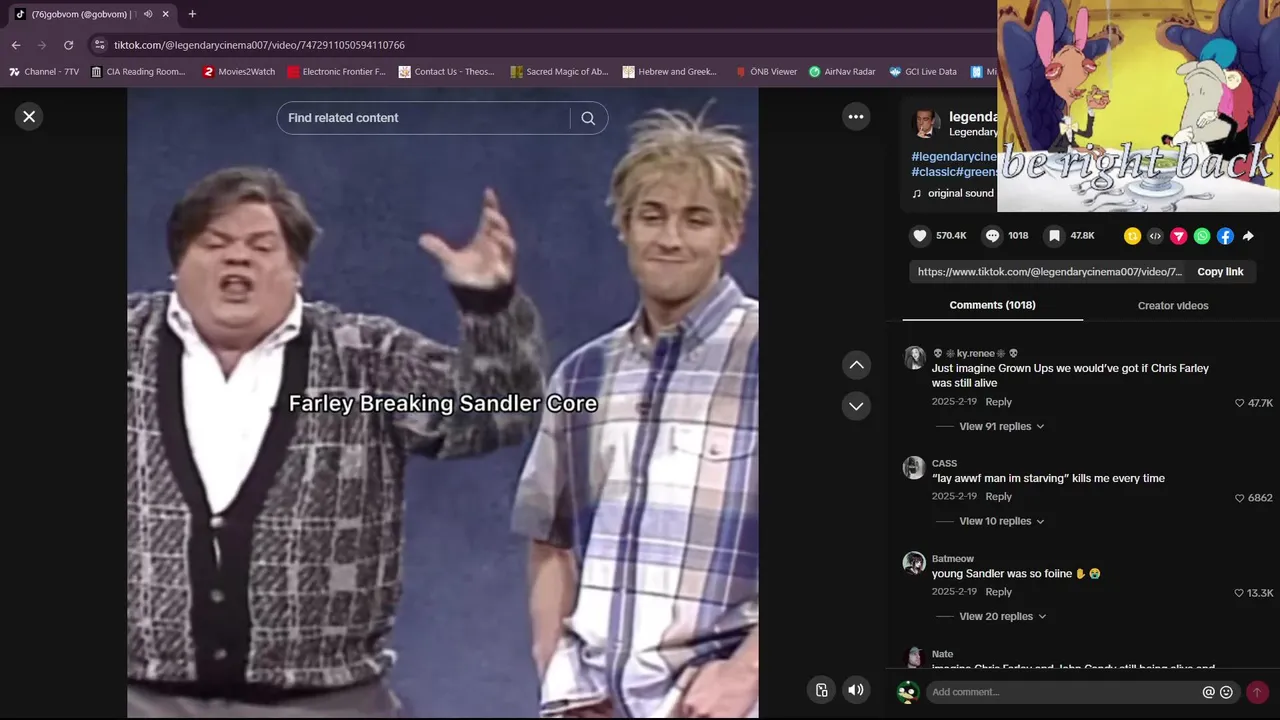Switch to the Creator videos tab

point(1173,305)
